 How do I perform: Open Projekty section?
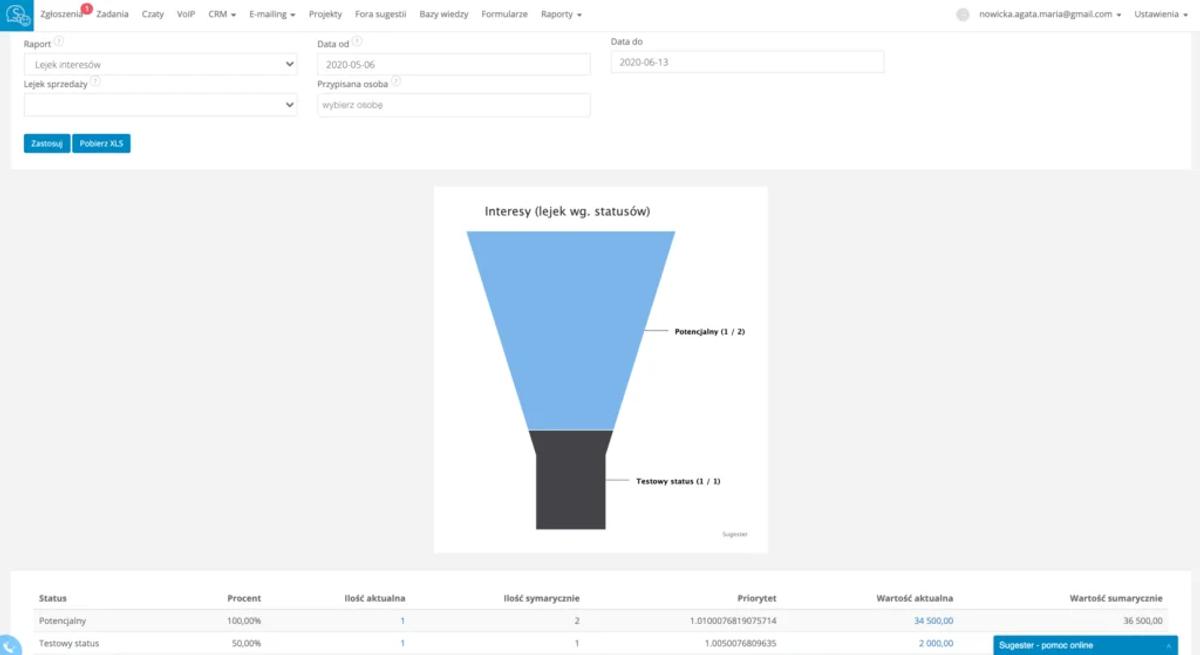[x=326, y=15]
